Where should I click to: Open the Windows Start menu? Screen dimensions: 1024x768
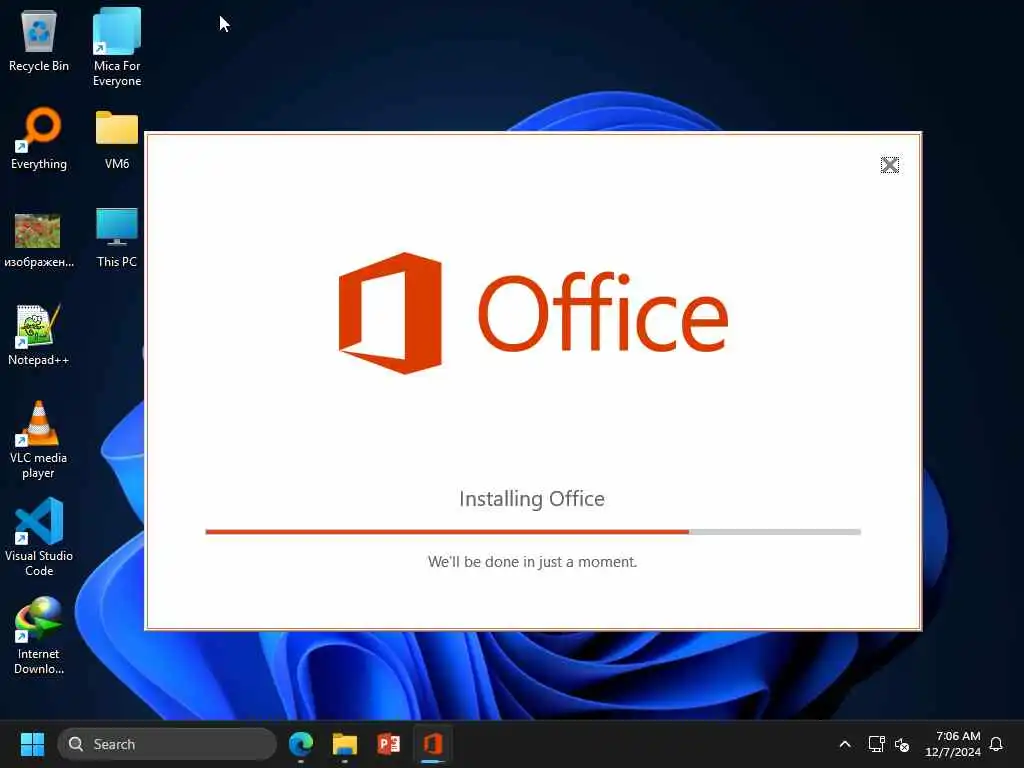(x=32, y=744)
